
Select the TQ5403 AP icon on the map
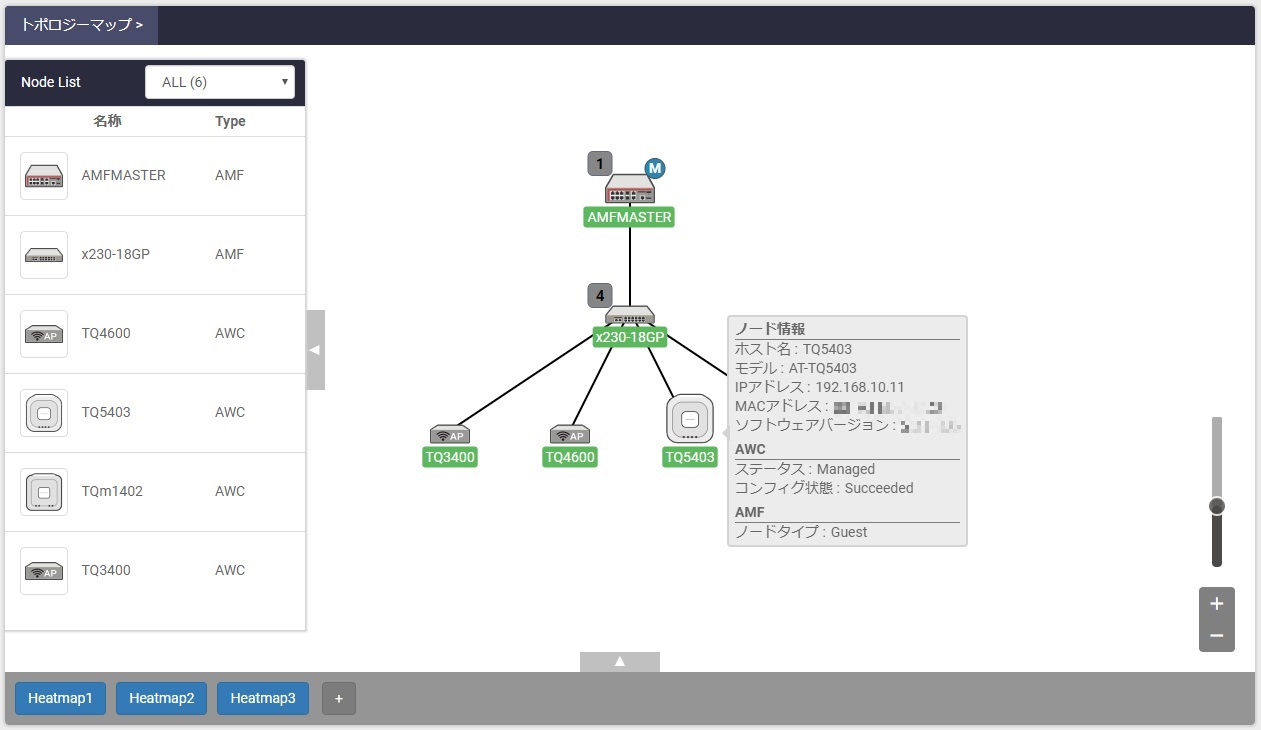[690, 419]
